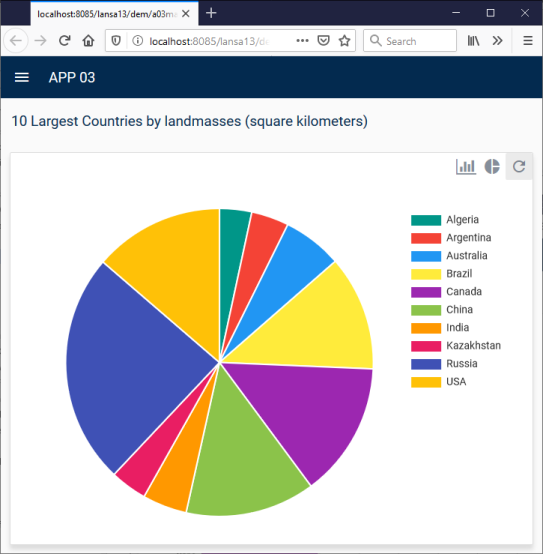Refresh the chart data

(x=519, y=166)
